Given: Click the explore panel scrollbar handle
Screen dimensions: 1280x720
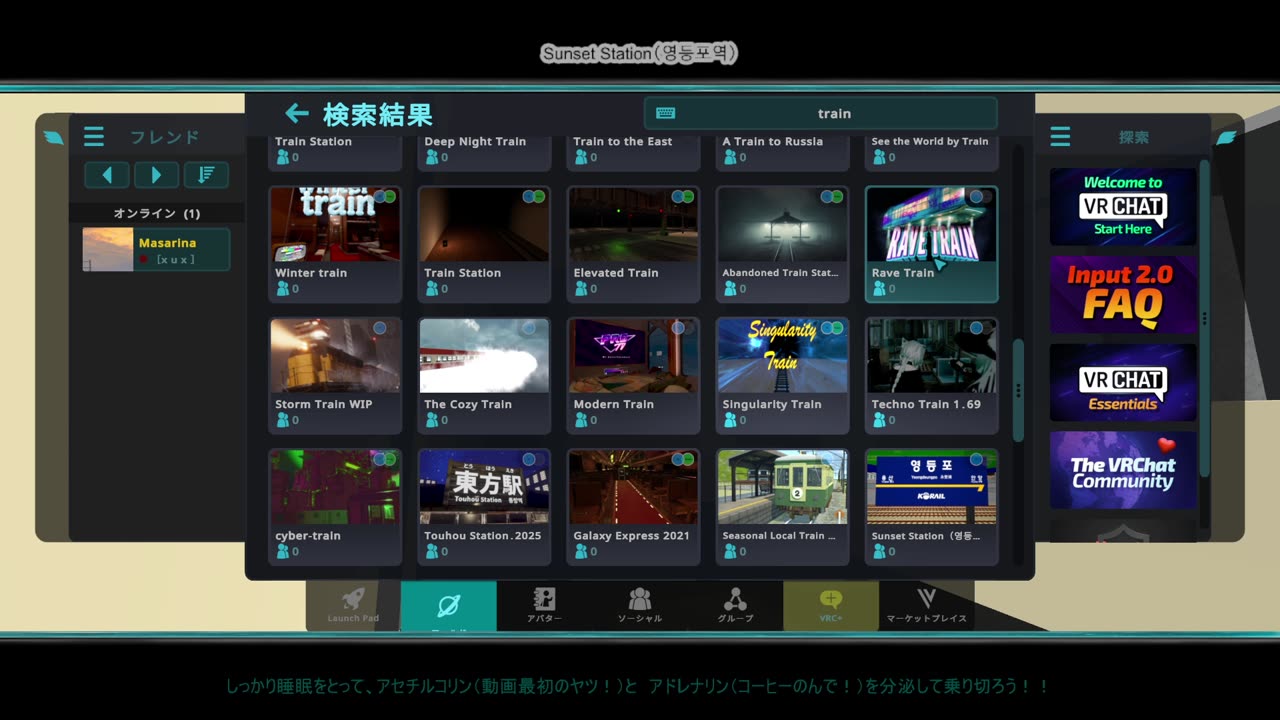Looking at the screenshot, I should (1204, 317).
